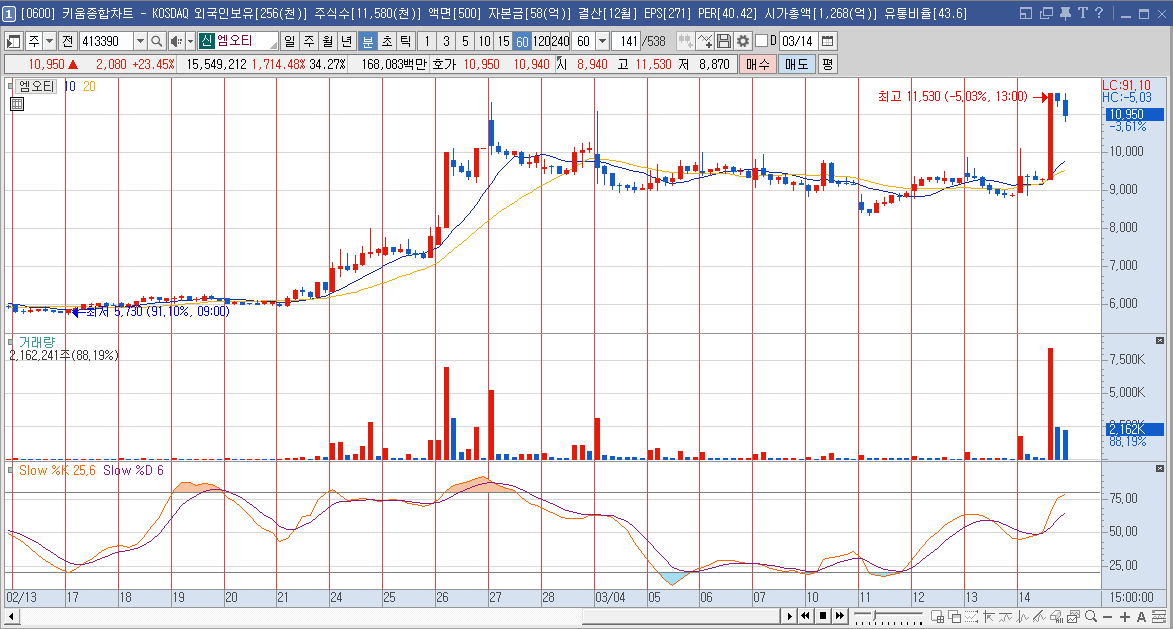The height and width of the screenshot is (629, 1173).
Task: Open the interval value 60 dropdown arrow
Action: click(x=601, y=41)
